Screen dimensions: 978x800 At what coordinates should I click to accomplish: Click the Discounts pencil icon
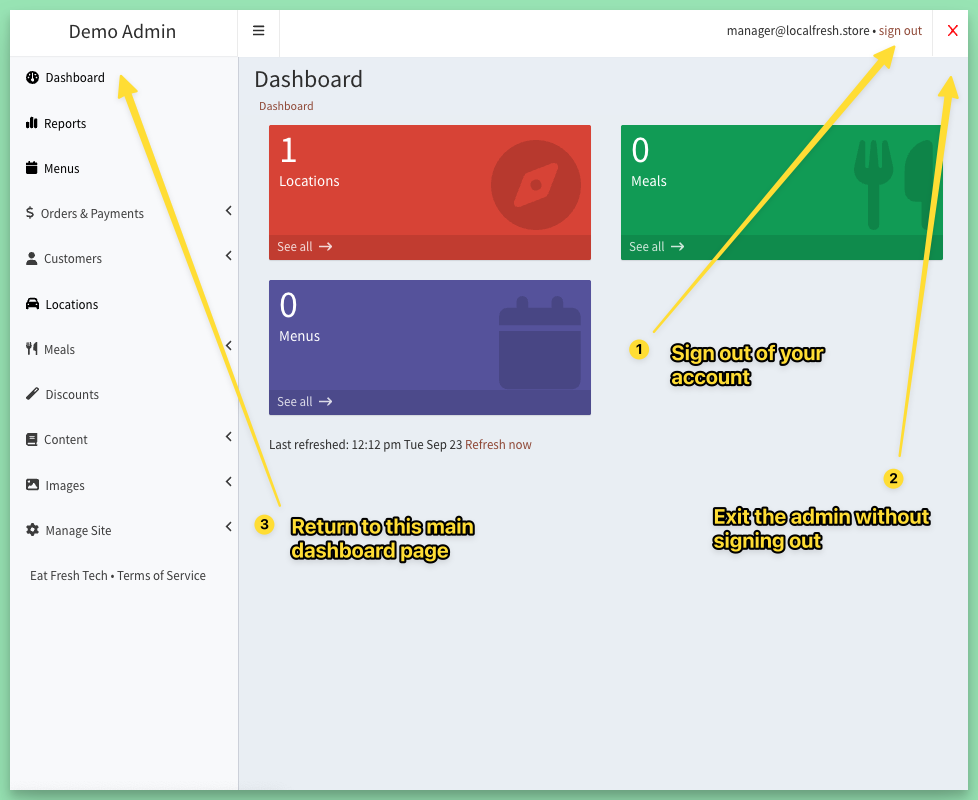pyautogui.click(x=32, y=393)
